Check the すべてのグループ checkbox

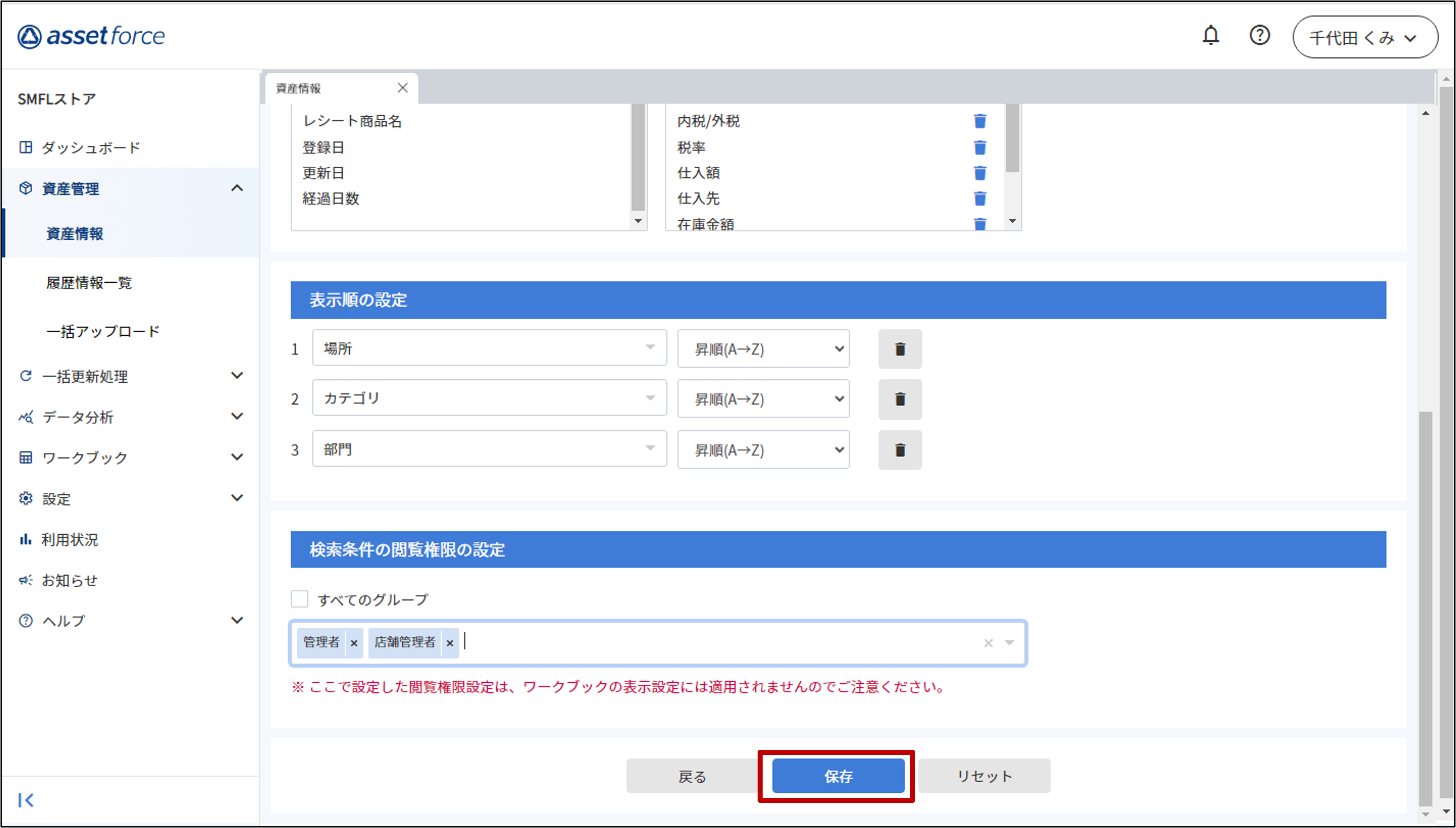click(x=299, y=599)
